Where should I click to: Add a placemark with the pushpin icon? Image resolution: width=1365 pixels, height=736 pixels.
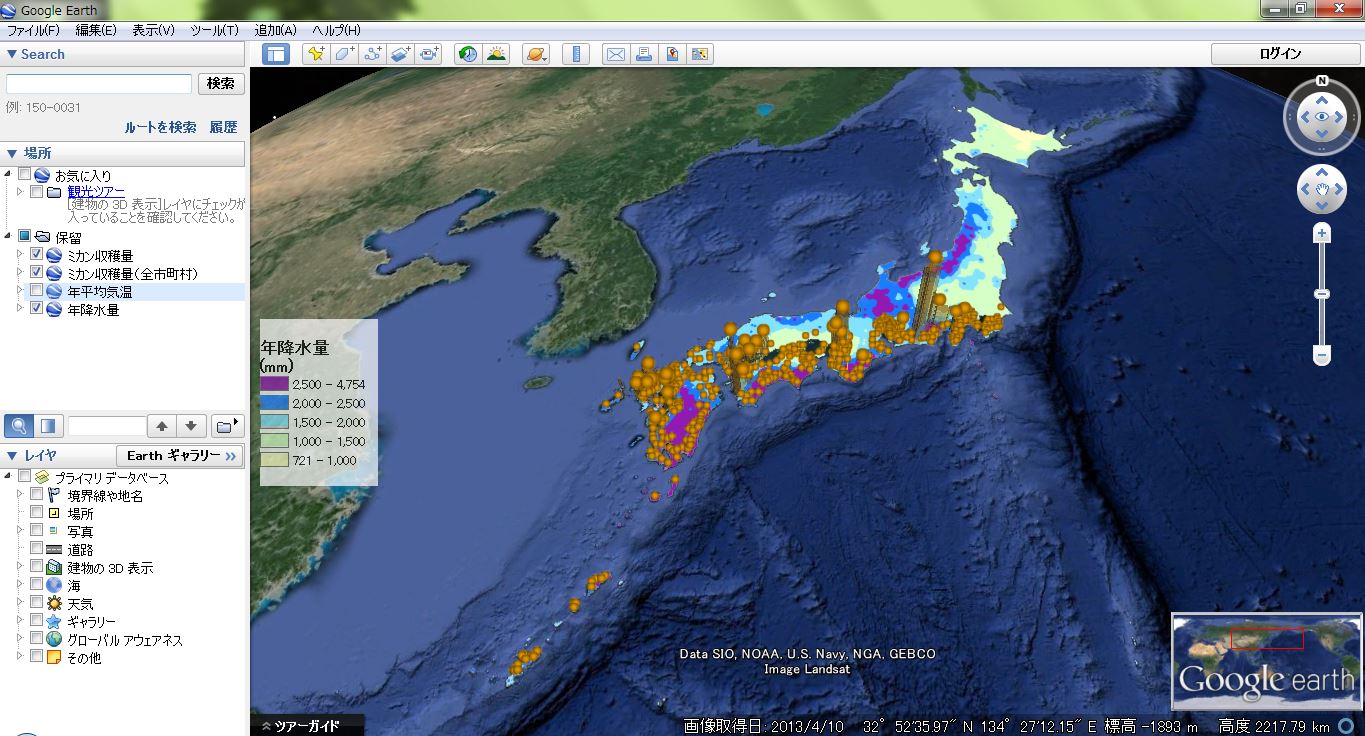click(x=316, y=54)
